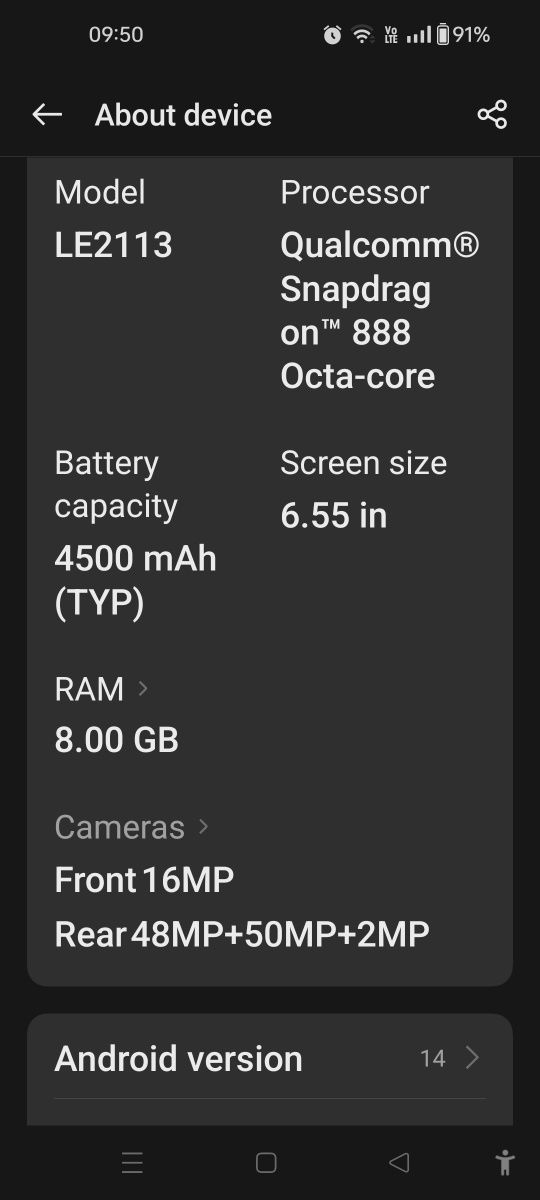Tap the back triangle navigation button
The height and width of the screenshot is (1200, 540).
pos(399,1162)
